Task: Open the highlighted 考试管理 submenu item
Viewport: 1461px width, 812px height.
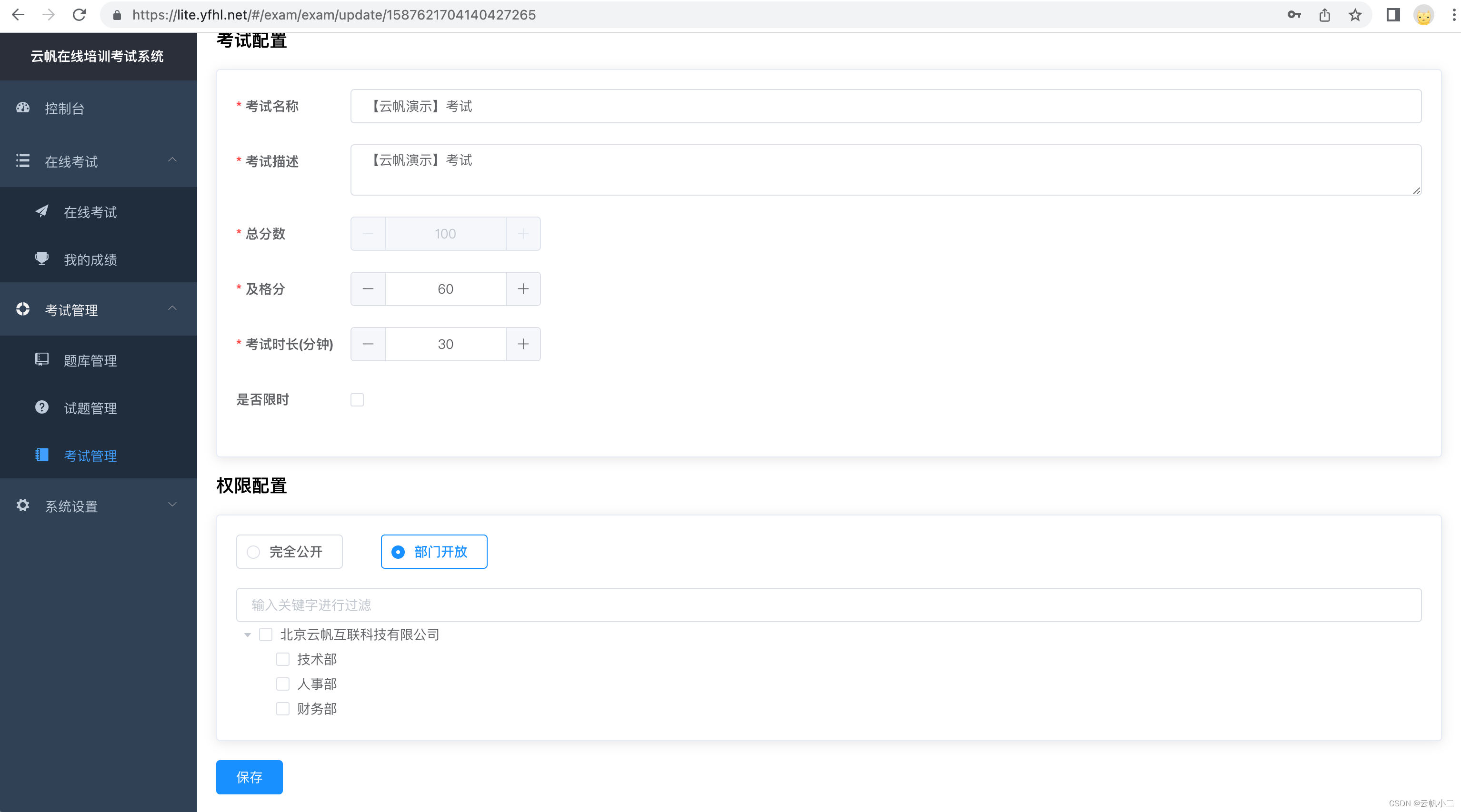Action: 90,456
